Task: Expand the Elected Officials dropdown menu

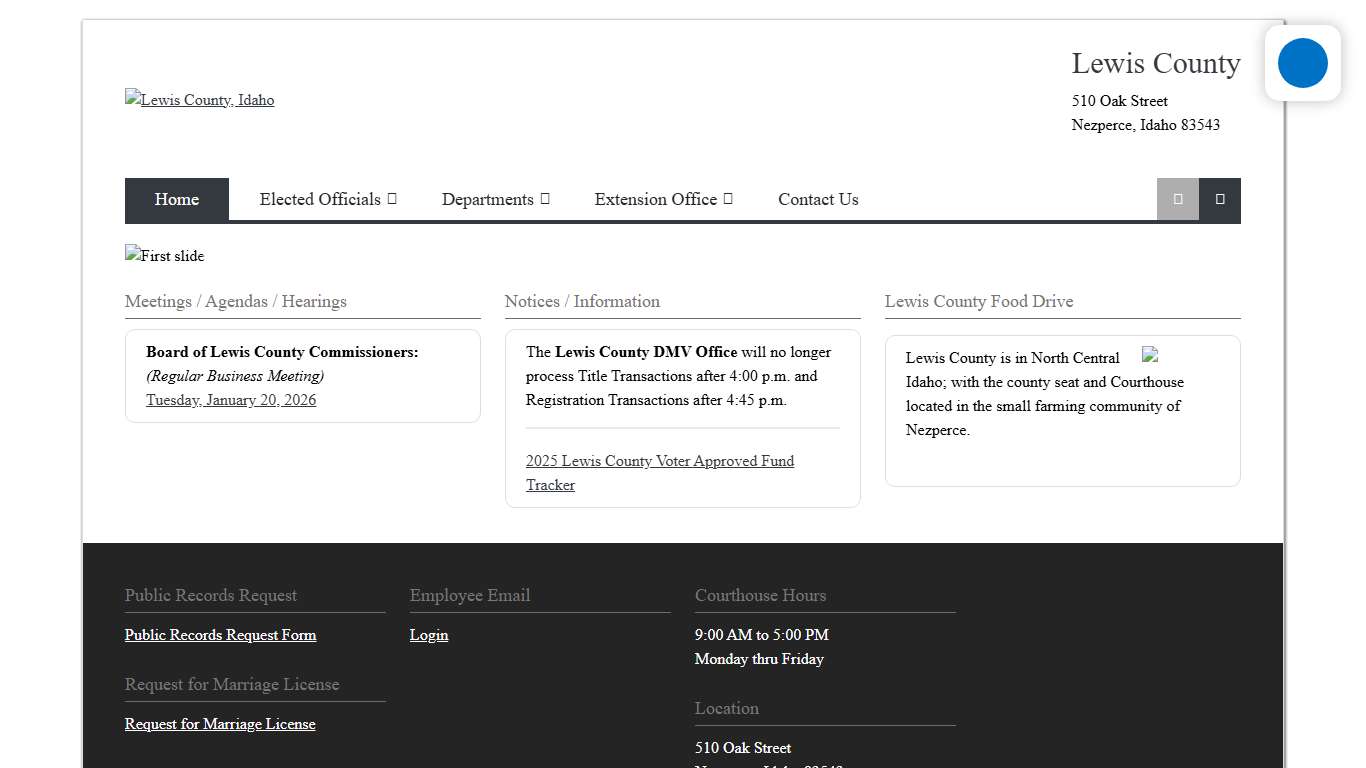Action: (x=328, y=199)
